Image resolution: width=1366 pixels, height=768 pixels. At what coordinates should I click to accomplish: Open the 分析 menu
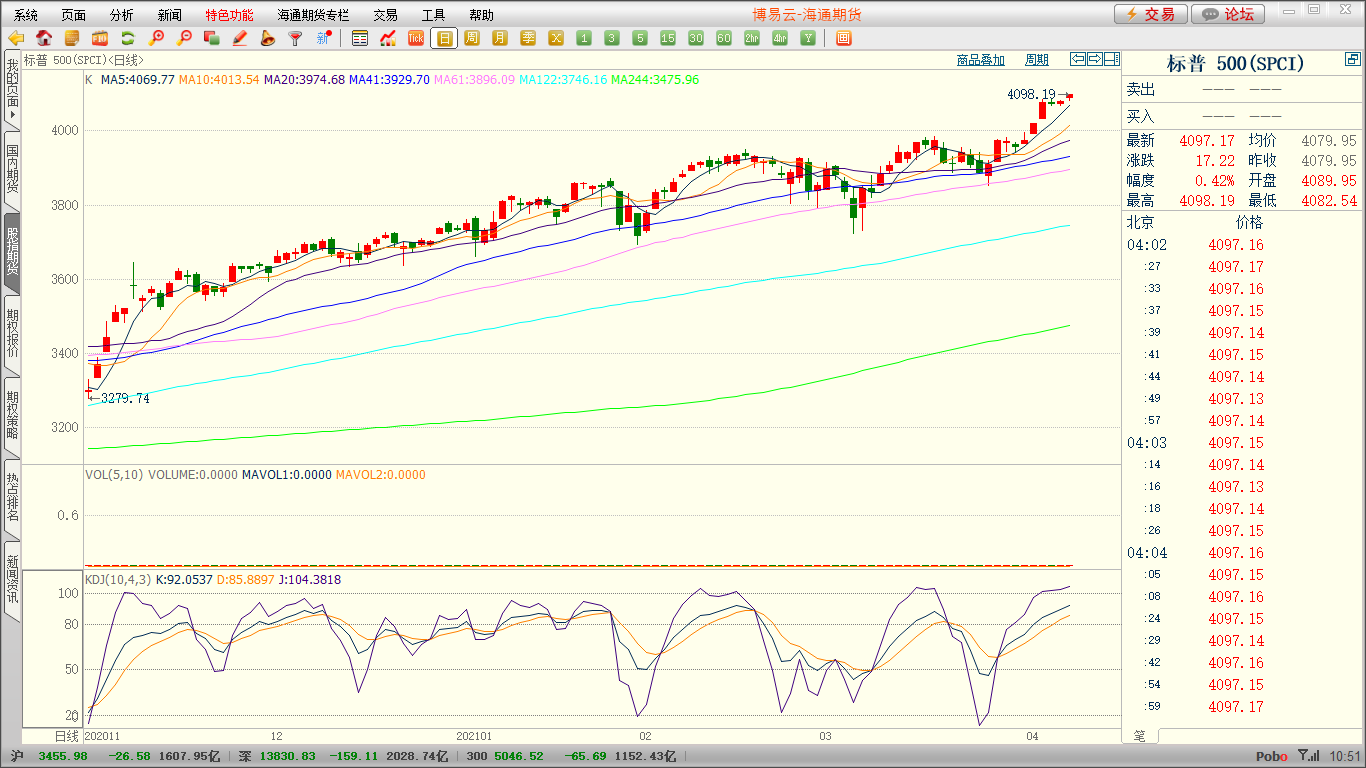pyautogui.click(x=122, y=15)
